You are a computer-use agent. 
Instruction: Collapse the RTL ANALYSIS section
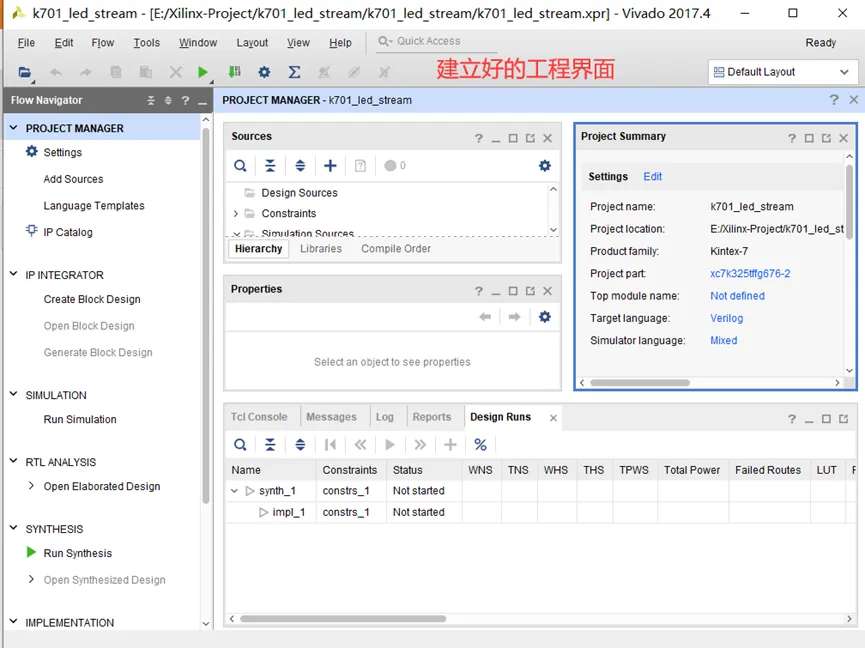pyautogui.click(x=14, y=461)
